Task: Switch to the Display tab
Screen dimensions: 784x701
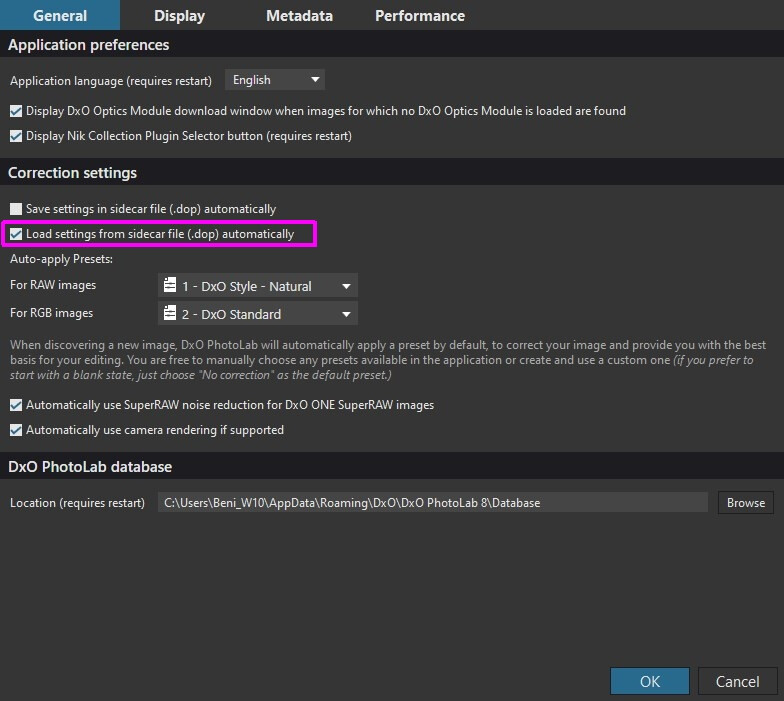Action: pos(180,16)
